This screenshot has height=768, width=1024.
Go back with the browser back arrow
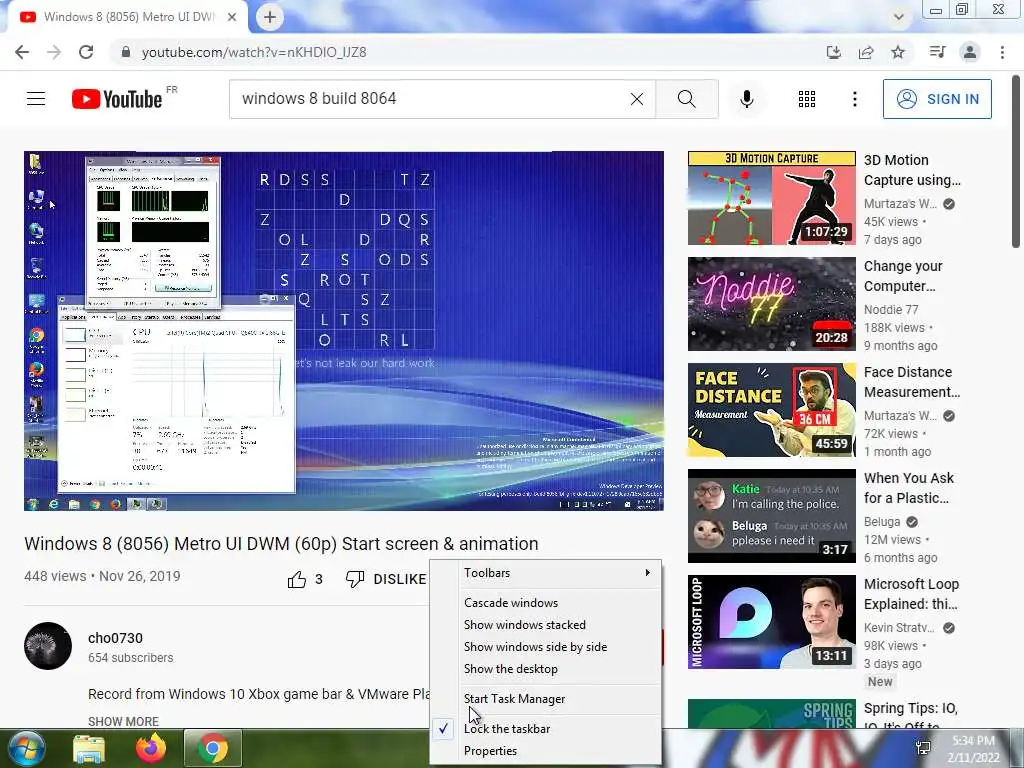pyautogui.click(x=22, y=52)
